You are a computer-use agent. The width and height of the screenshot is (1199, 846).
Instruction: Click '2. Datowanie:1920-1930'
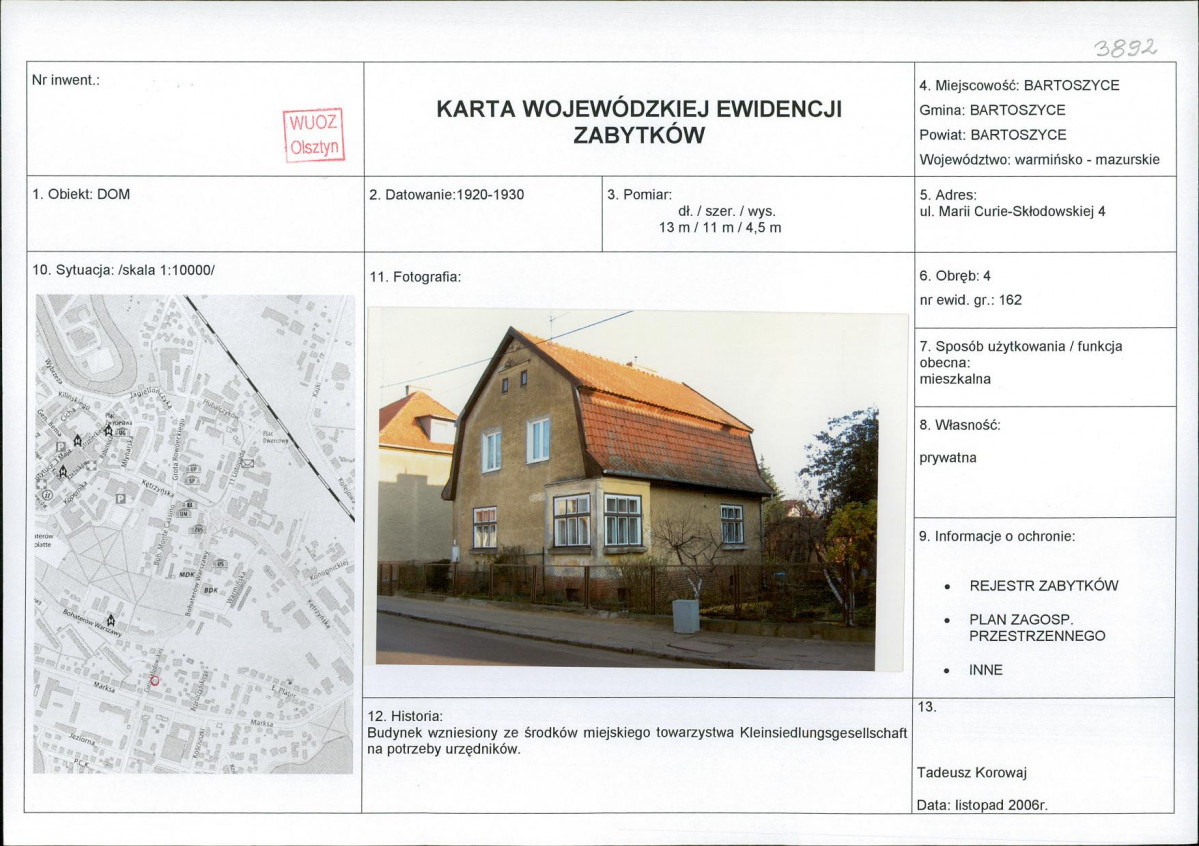coord(447,194)
